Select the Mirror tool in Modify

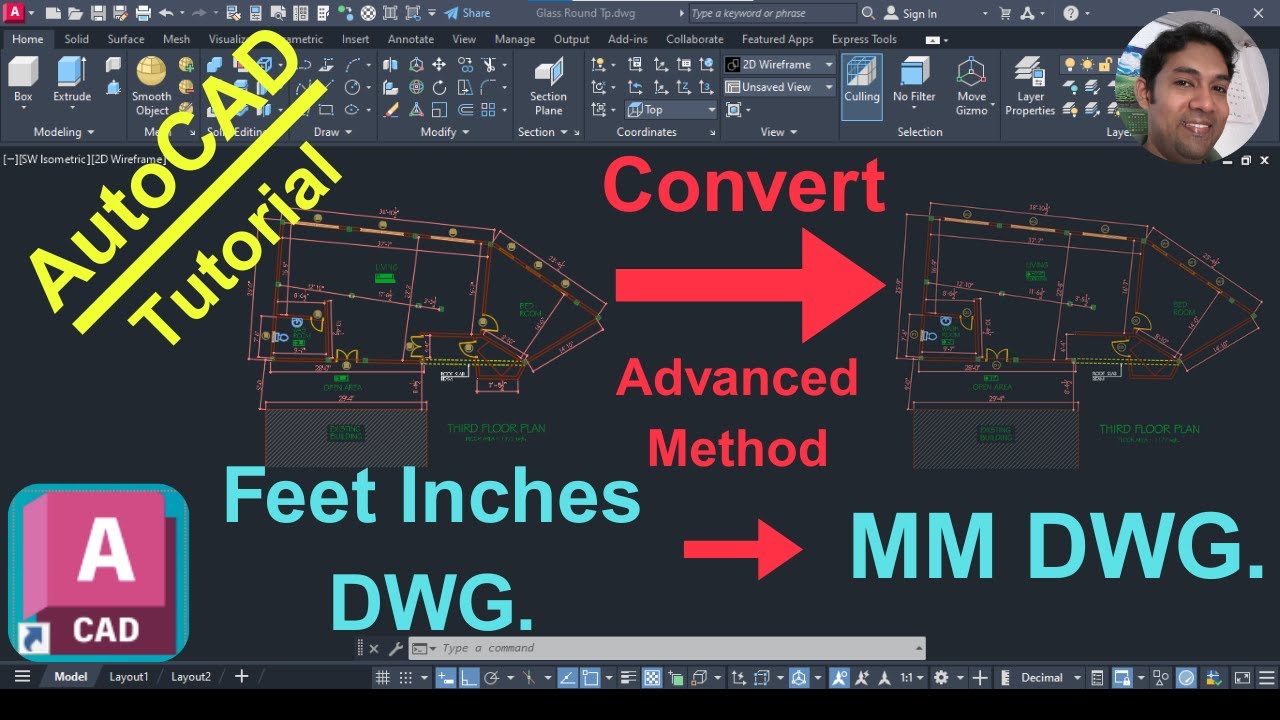click(390, 64)
